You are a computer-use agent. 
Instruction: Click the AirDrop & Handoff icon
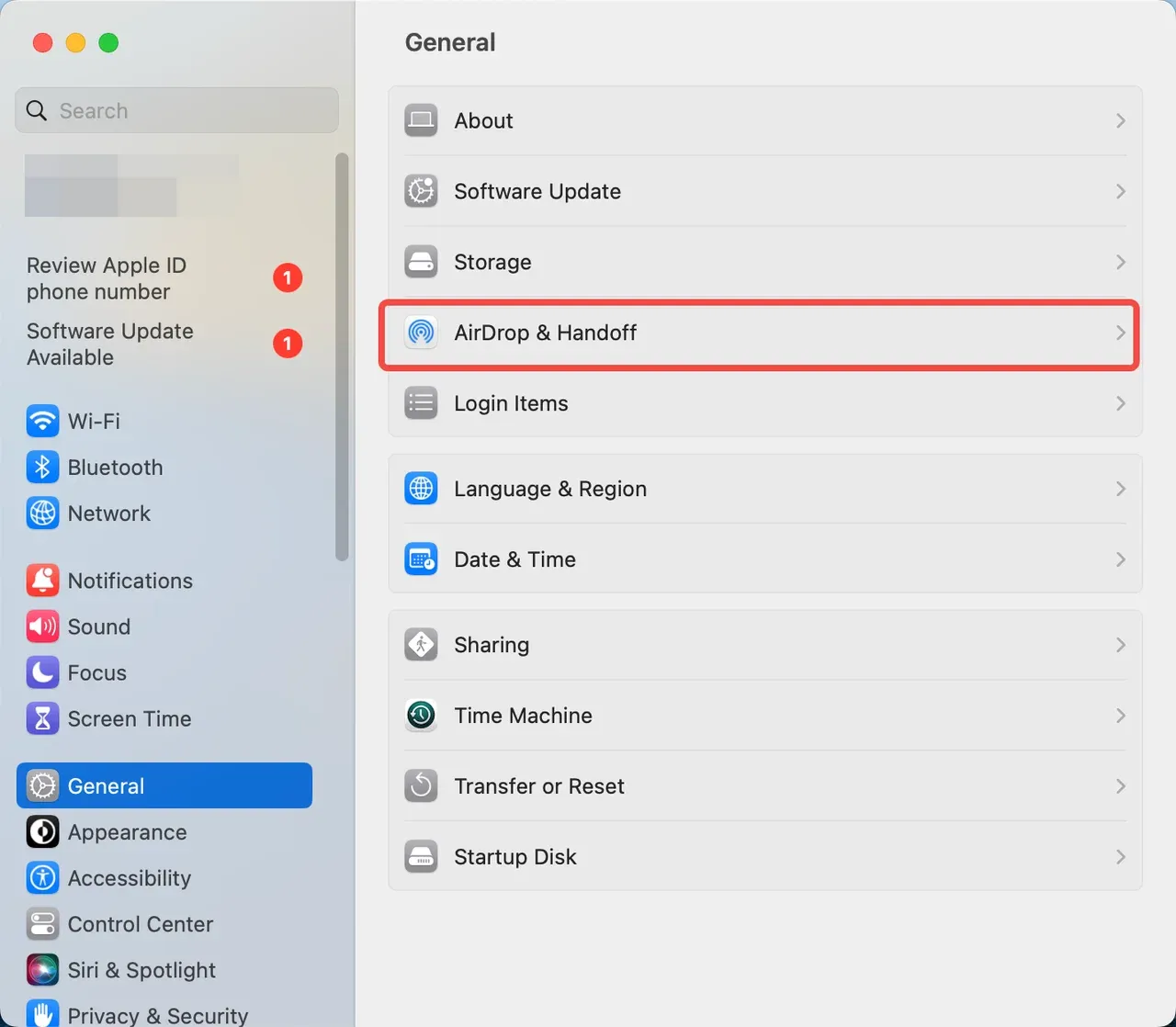[x=421, y=333]
